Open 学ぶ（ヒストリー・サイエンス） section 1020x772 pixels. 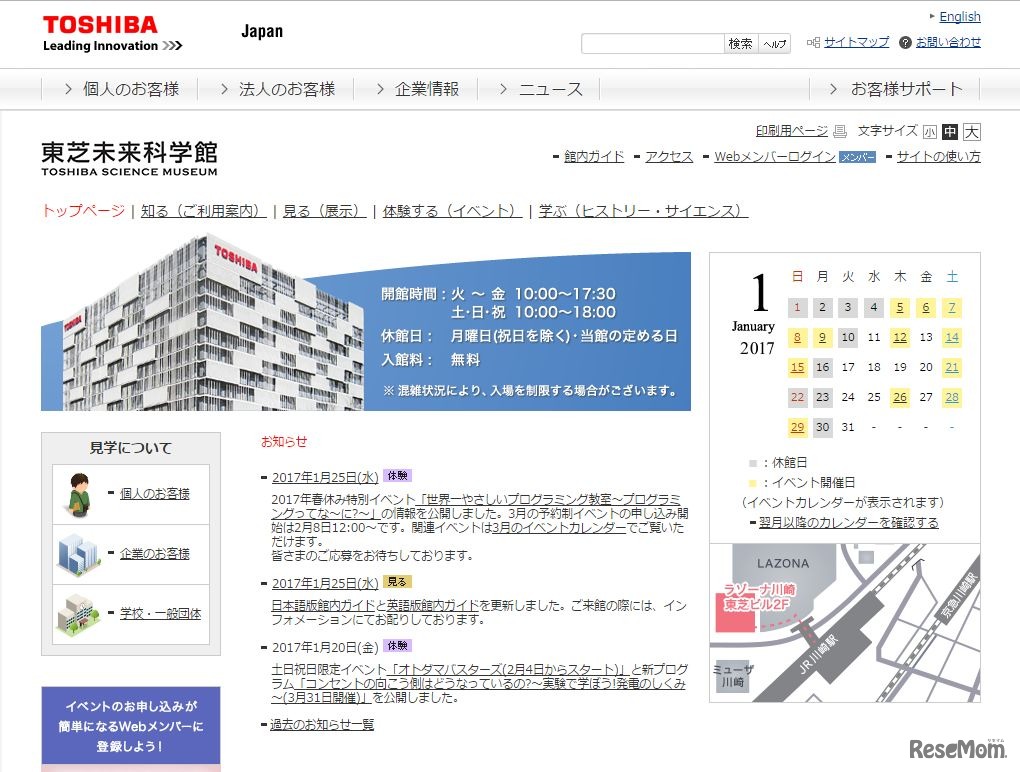(x=643, y=211)
